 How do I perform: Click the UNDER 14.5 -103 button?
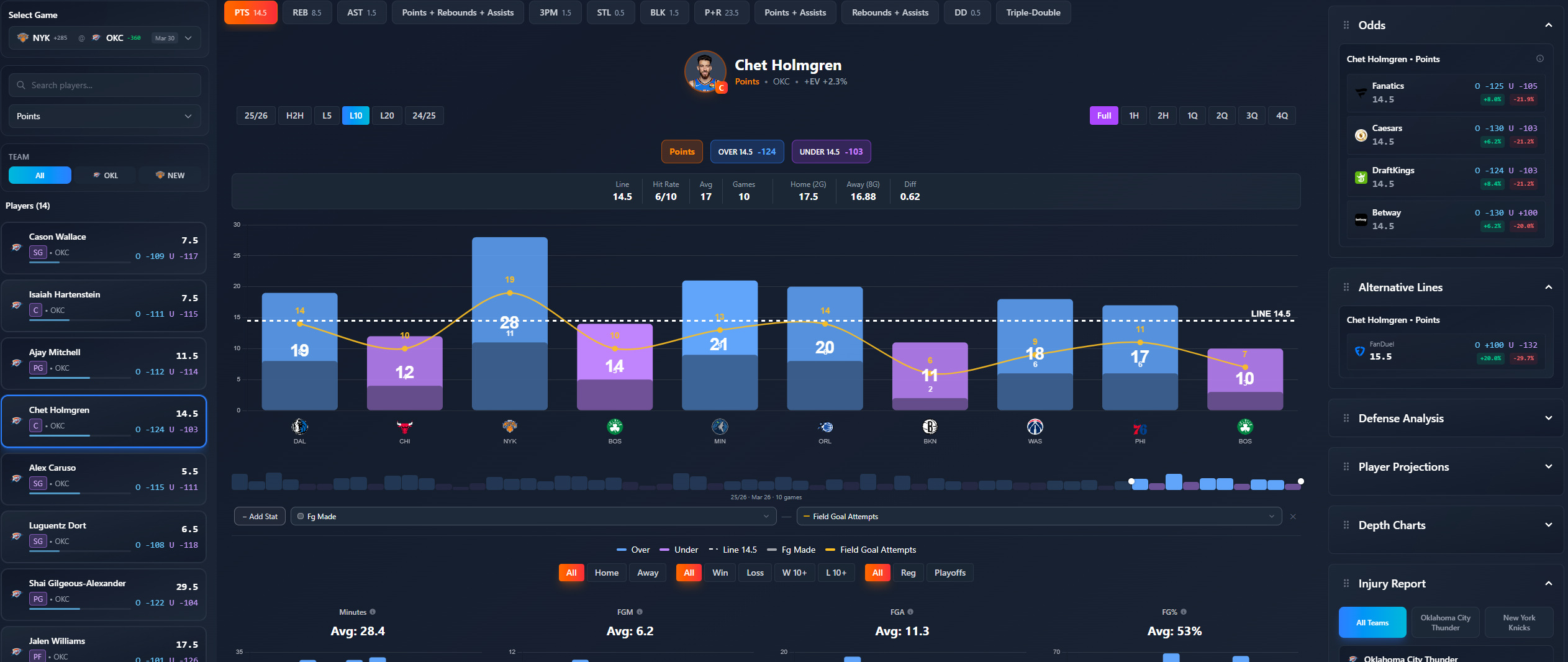click(831, 152)
